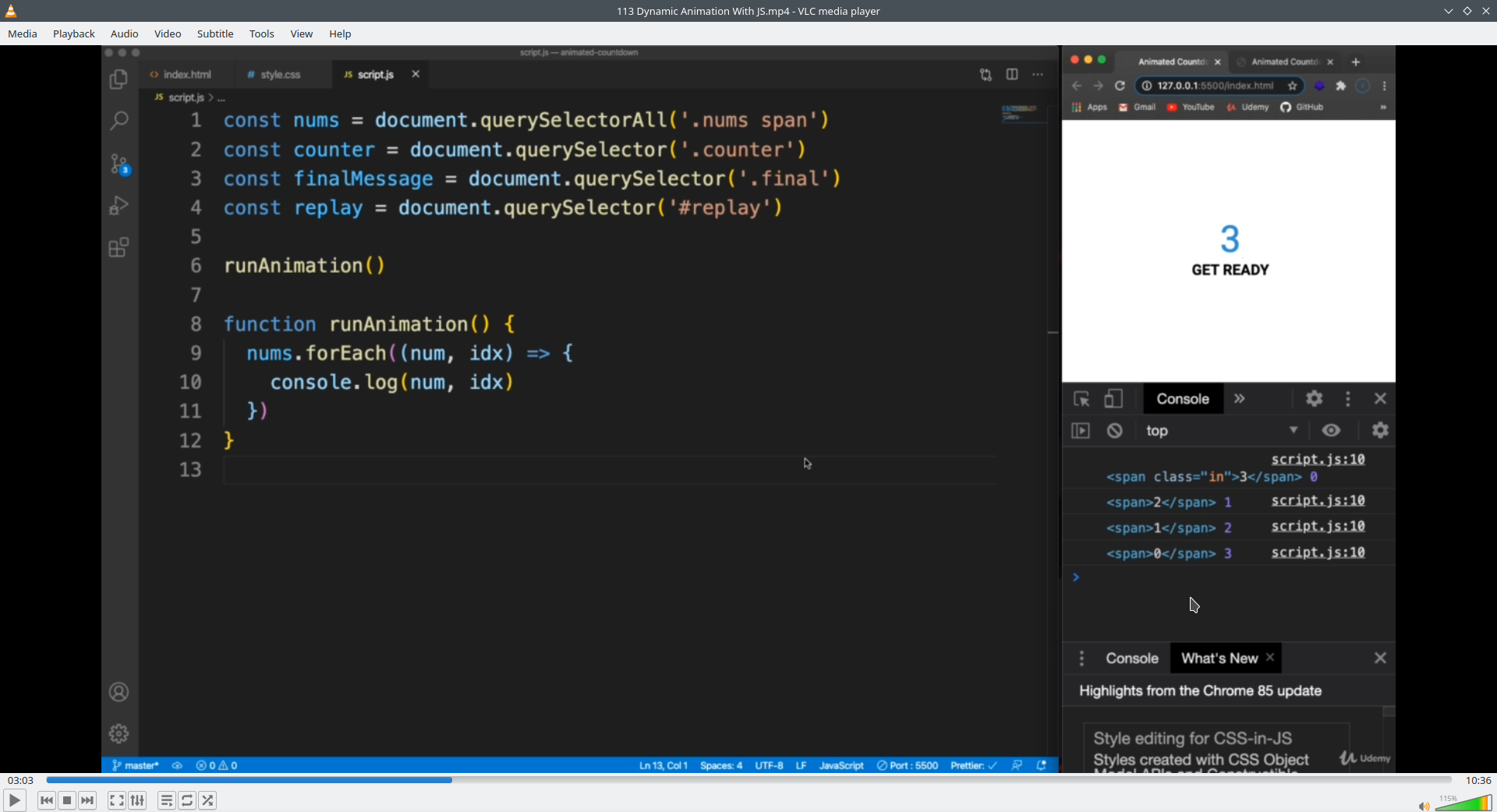Open the Run and Debug icon

pyautogui.click(x=119, y=206)
